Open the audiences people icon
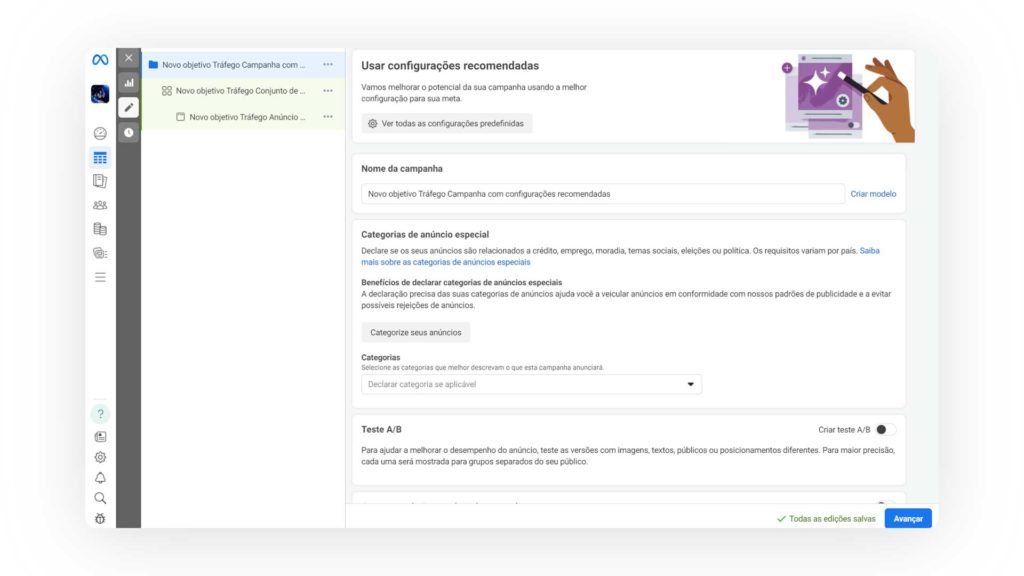Viewport: 1024px width, 576px height. point(100,205)
